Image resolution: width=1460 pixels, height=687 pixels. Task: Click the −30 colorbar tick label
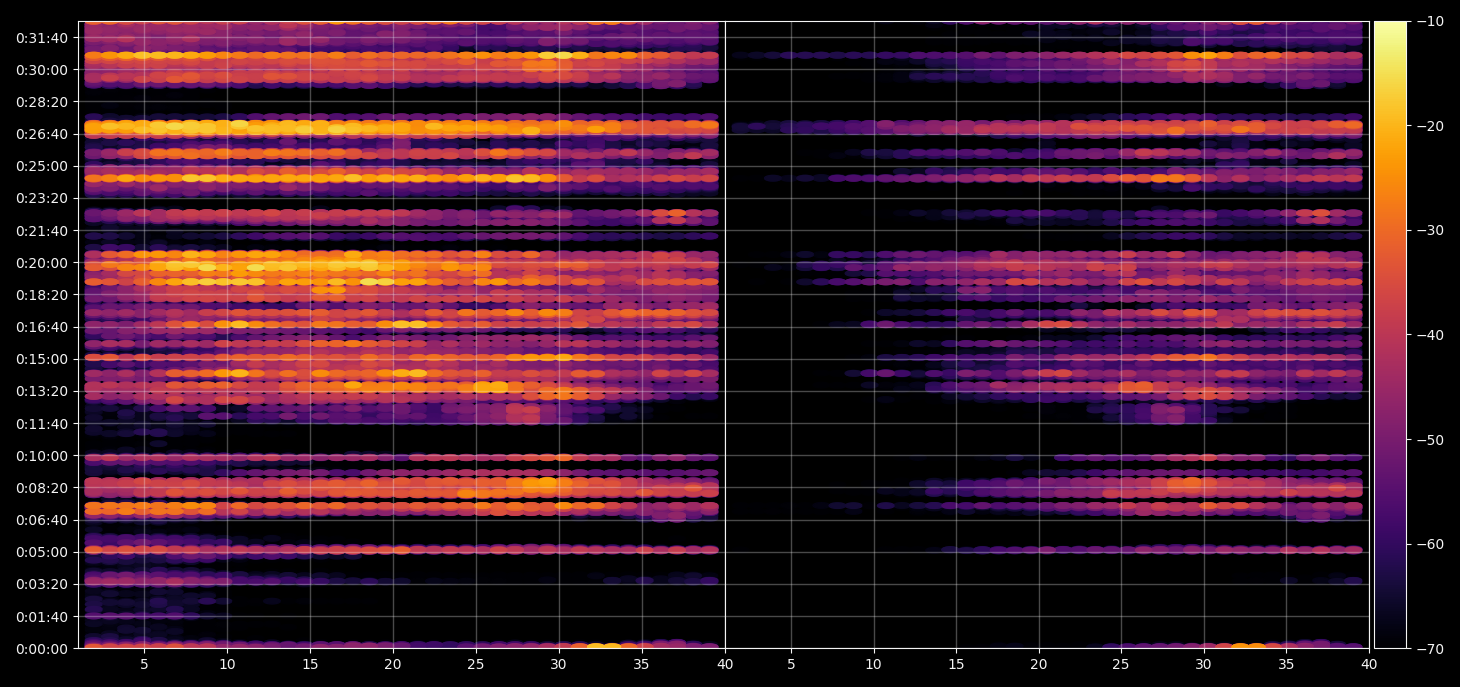click(1428, 230)
